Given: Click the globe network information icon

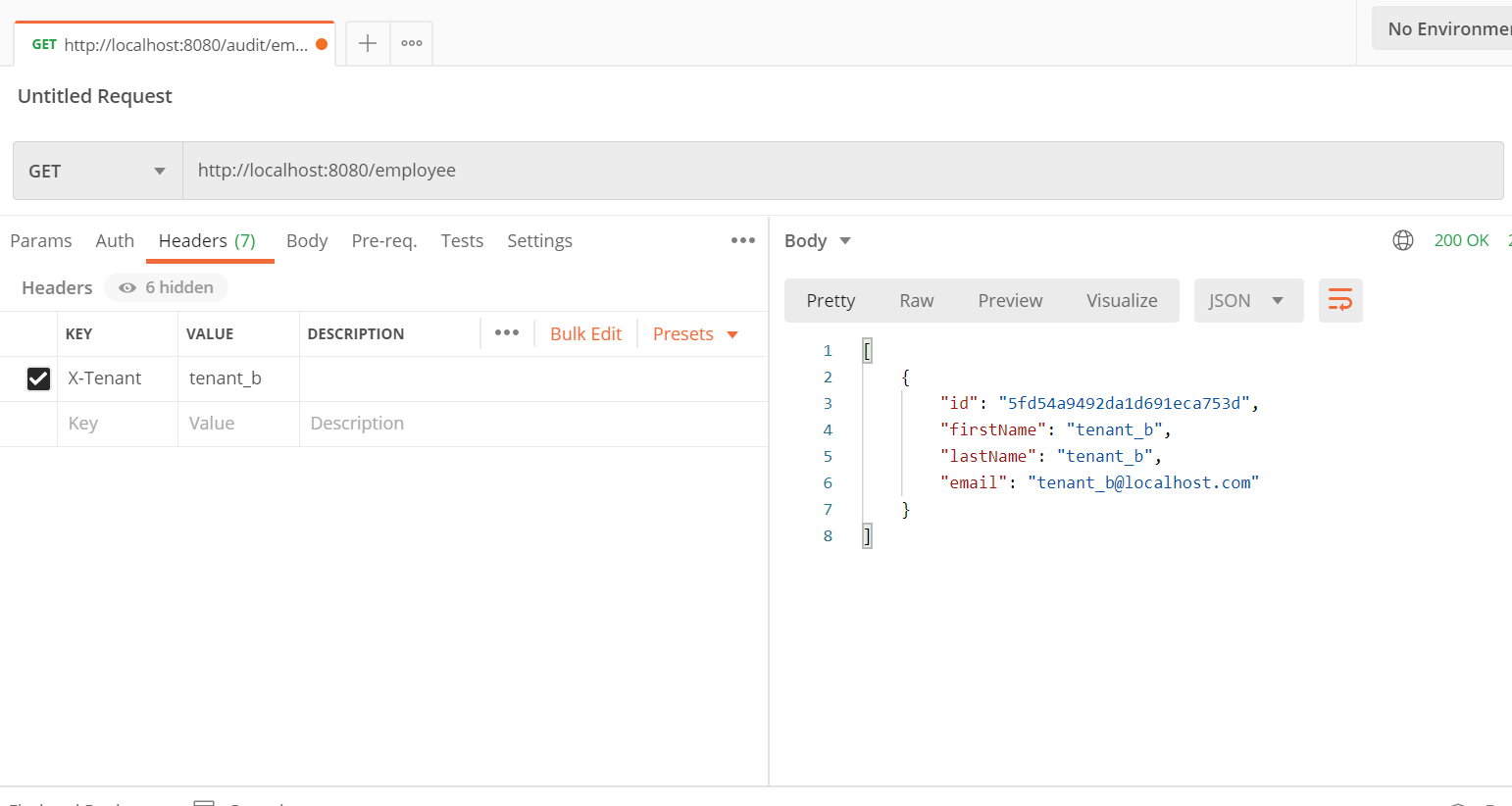Looking at the screenshot, I should [x=1403, y=240].
